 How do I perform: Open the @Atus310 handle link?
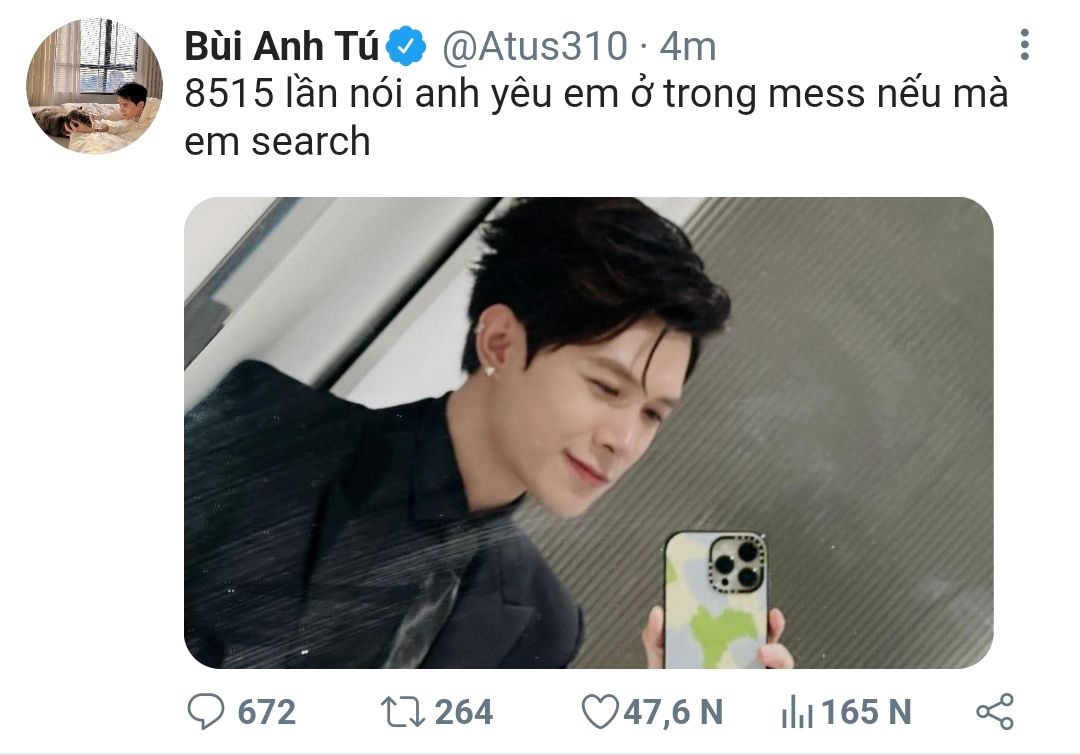pos(534,46)
